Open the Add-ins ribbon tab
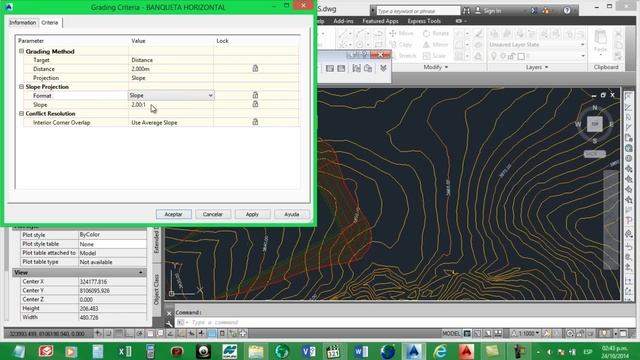 pos(343,21)
